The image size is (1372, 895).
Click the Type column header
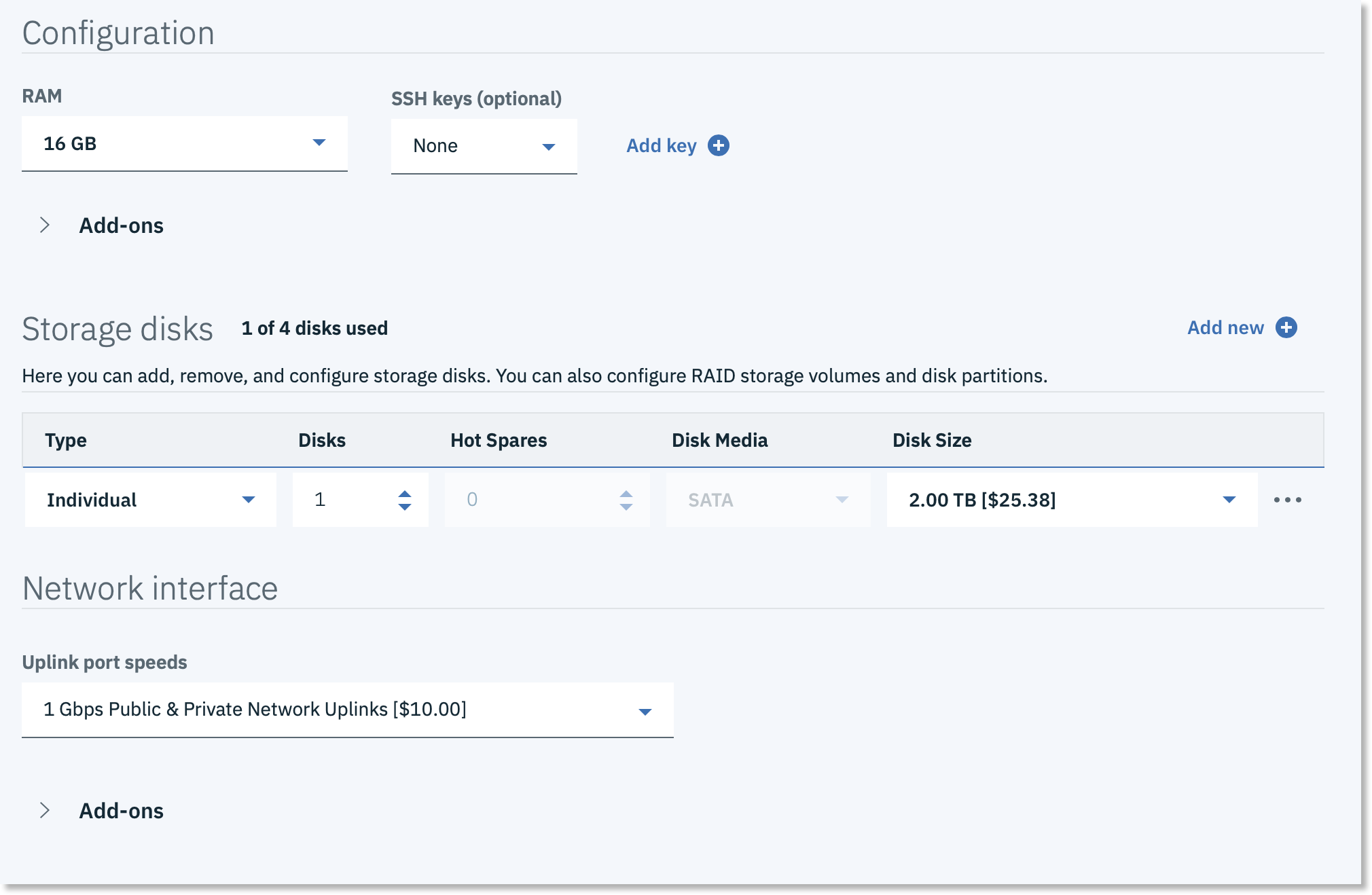(x=66, y=440)
